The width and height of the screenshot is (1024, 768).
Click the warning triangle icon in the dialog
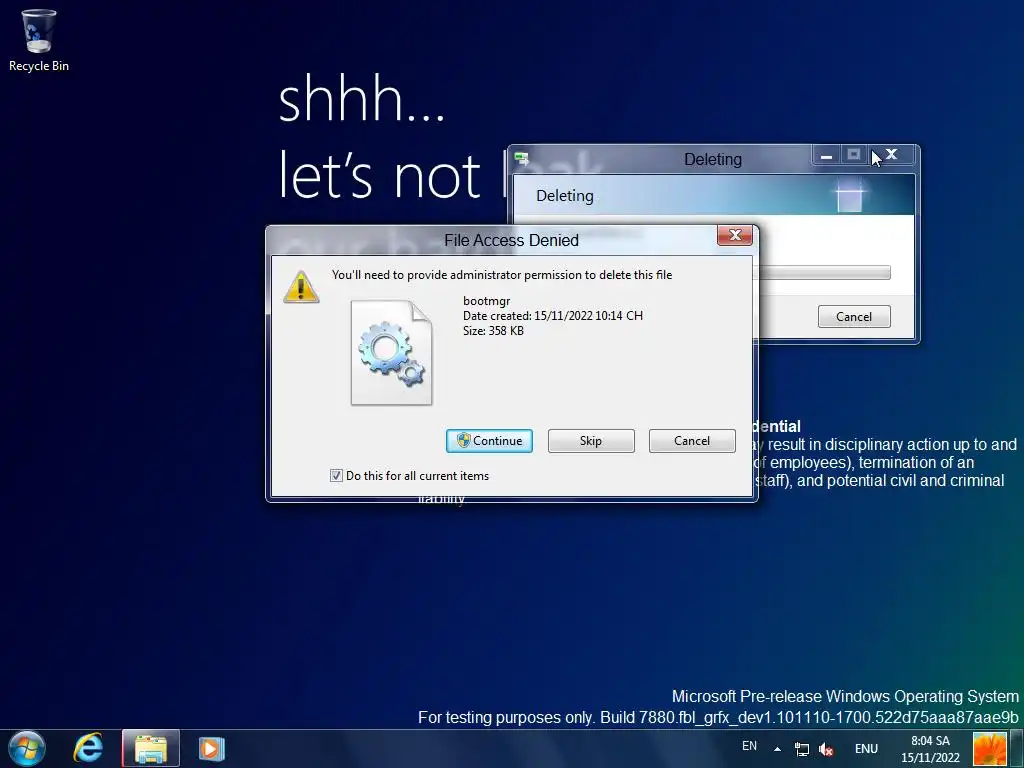301,287
